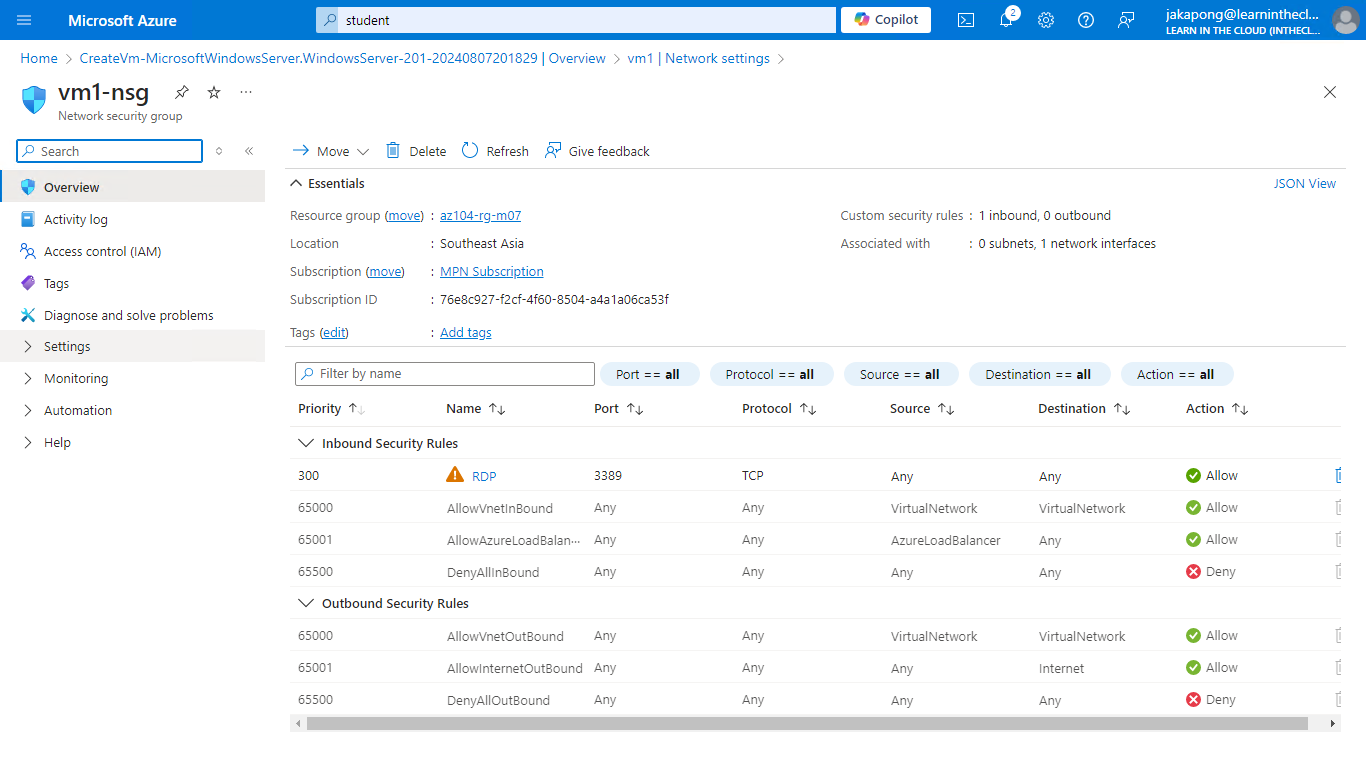Click the Add tags link
This screenshot has height=768, width=1366.
coord(466,333)
